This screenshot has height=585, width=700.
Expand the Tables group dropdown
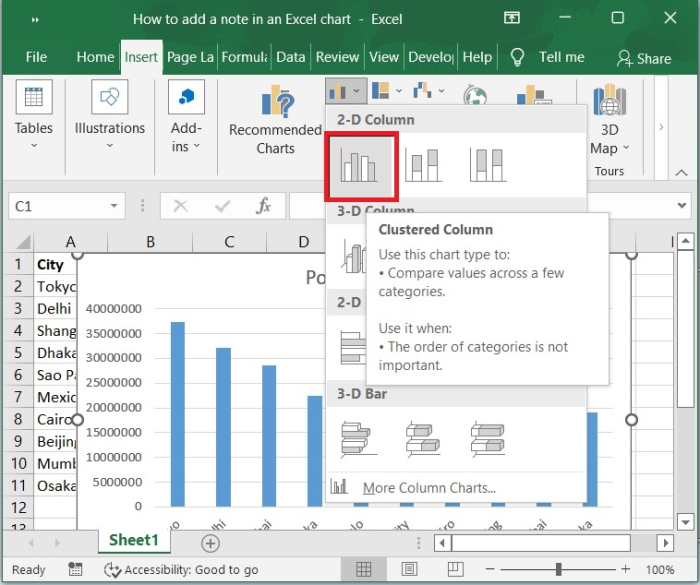tap(33, 146)
